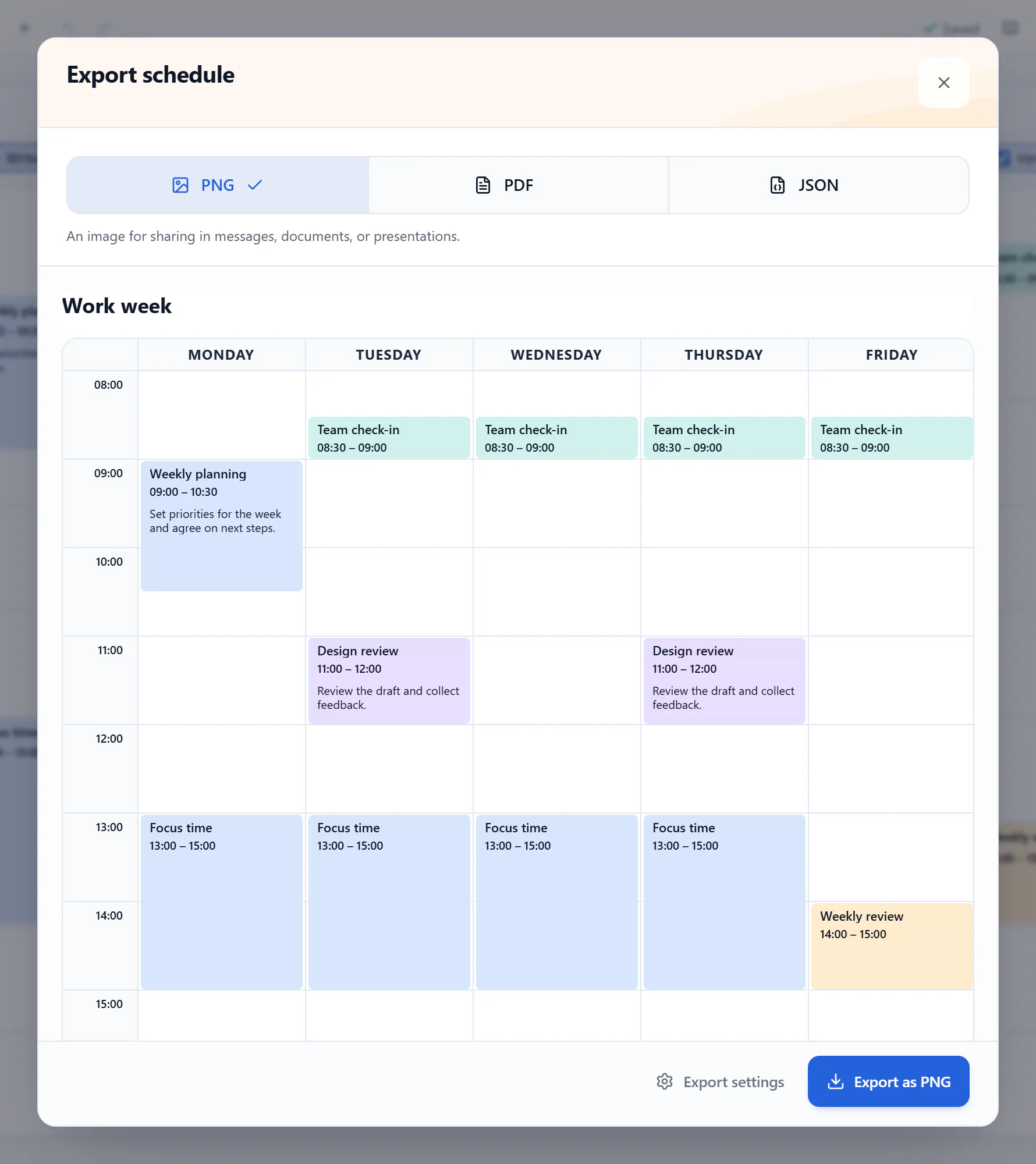This screenshot has width=1036, height=1164.
Task: Select the PNG format tab
Action: click(218, 185)
